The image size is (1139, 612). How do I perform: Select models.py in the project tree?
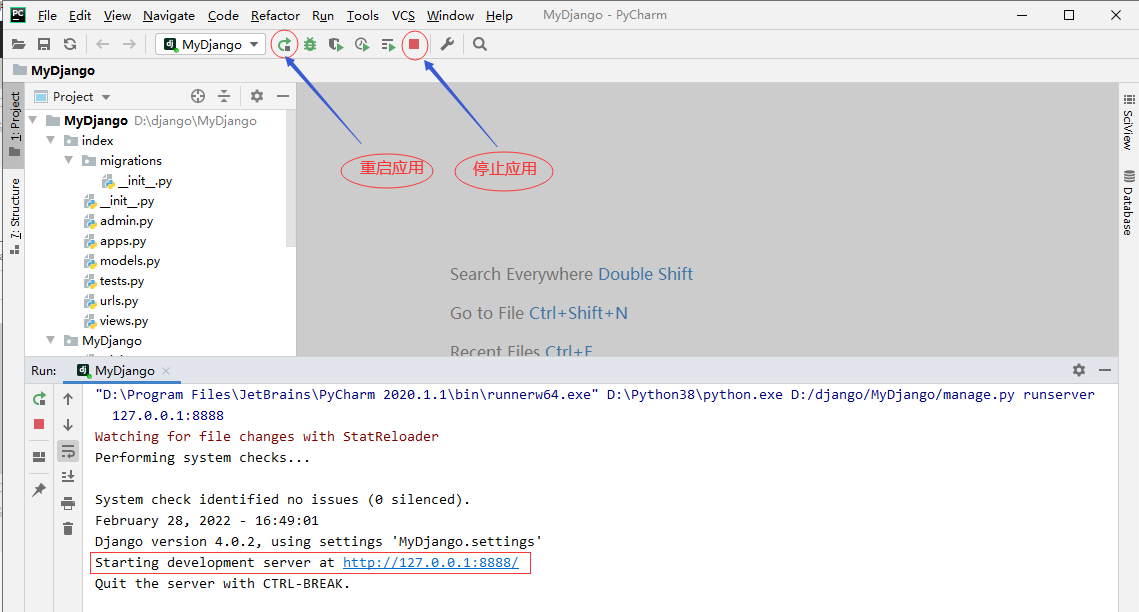coord(122,261)
